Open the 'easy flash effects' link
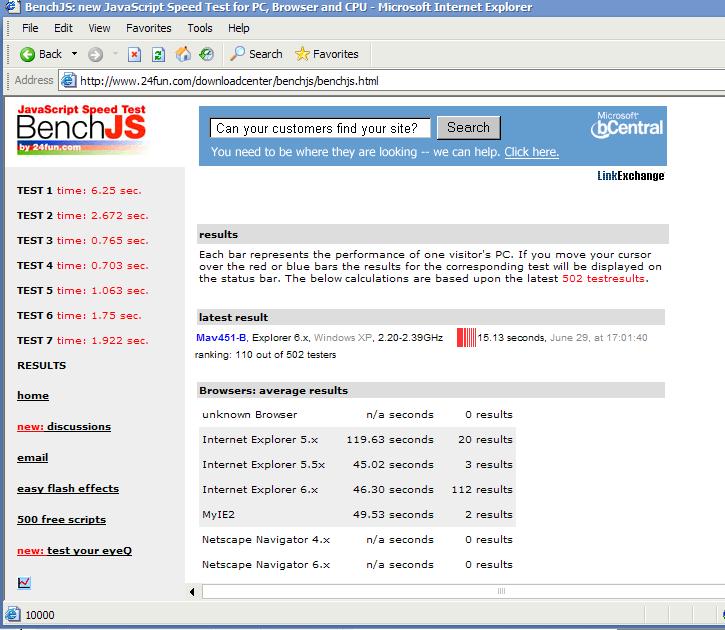 point(68,489)
